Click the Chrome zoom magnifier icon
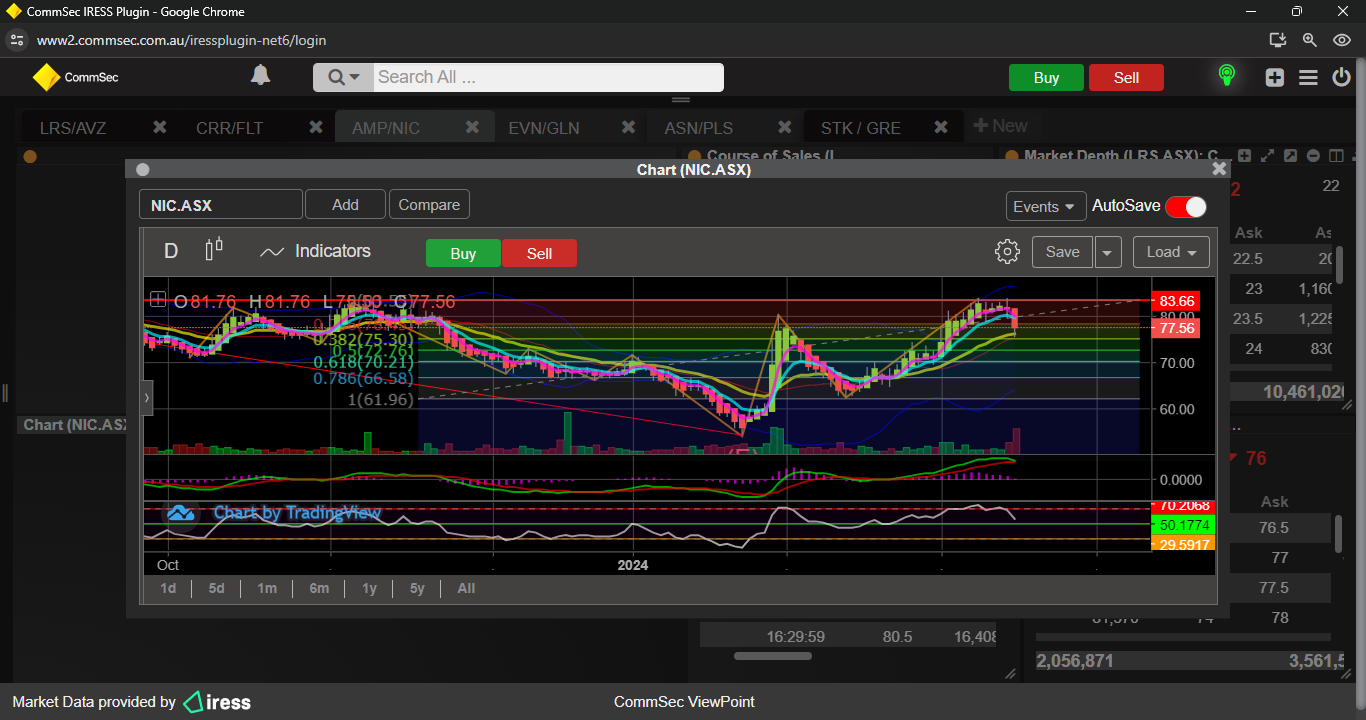 [1309, 40]
